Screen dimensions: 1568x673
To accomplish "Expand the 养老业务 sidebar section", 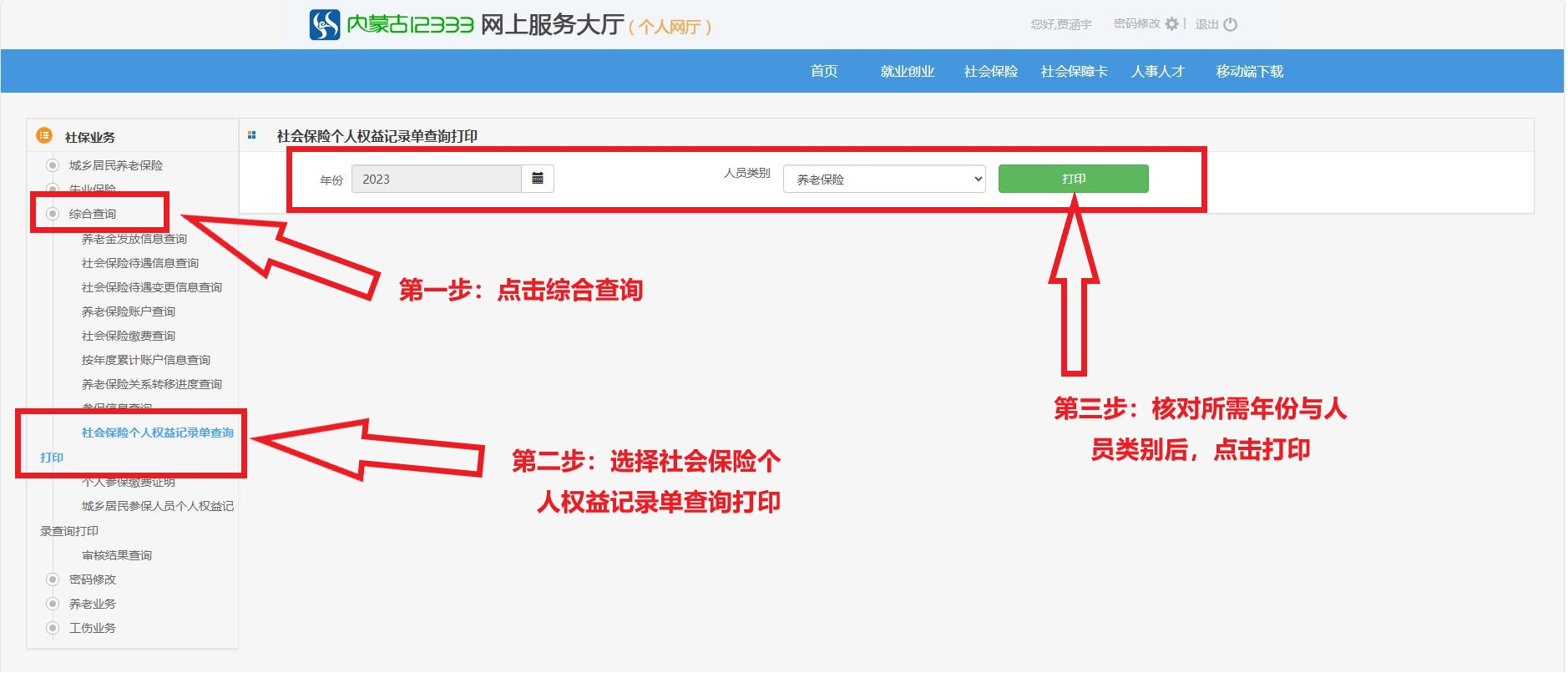I will point(92,604).
